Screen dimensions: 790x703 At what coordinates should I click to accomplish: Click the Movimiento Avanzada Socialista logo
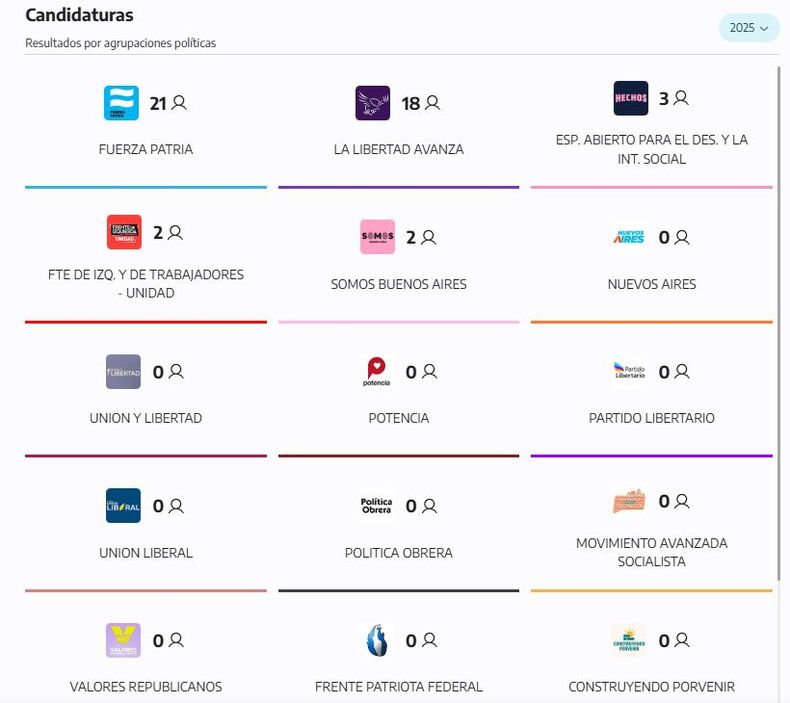click(x=629, y=501)
